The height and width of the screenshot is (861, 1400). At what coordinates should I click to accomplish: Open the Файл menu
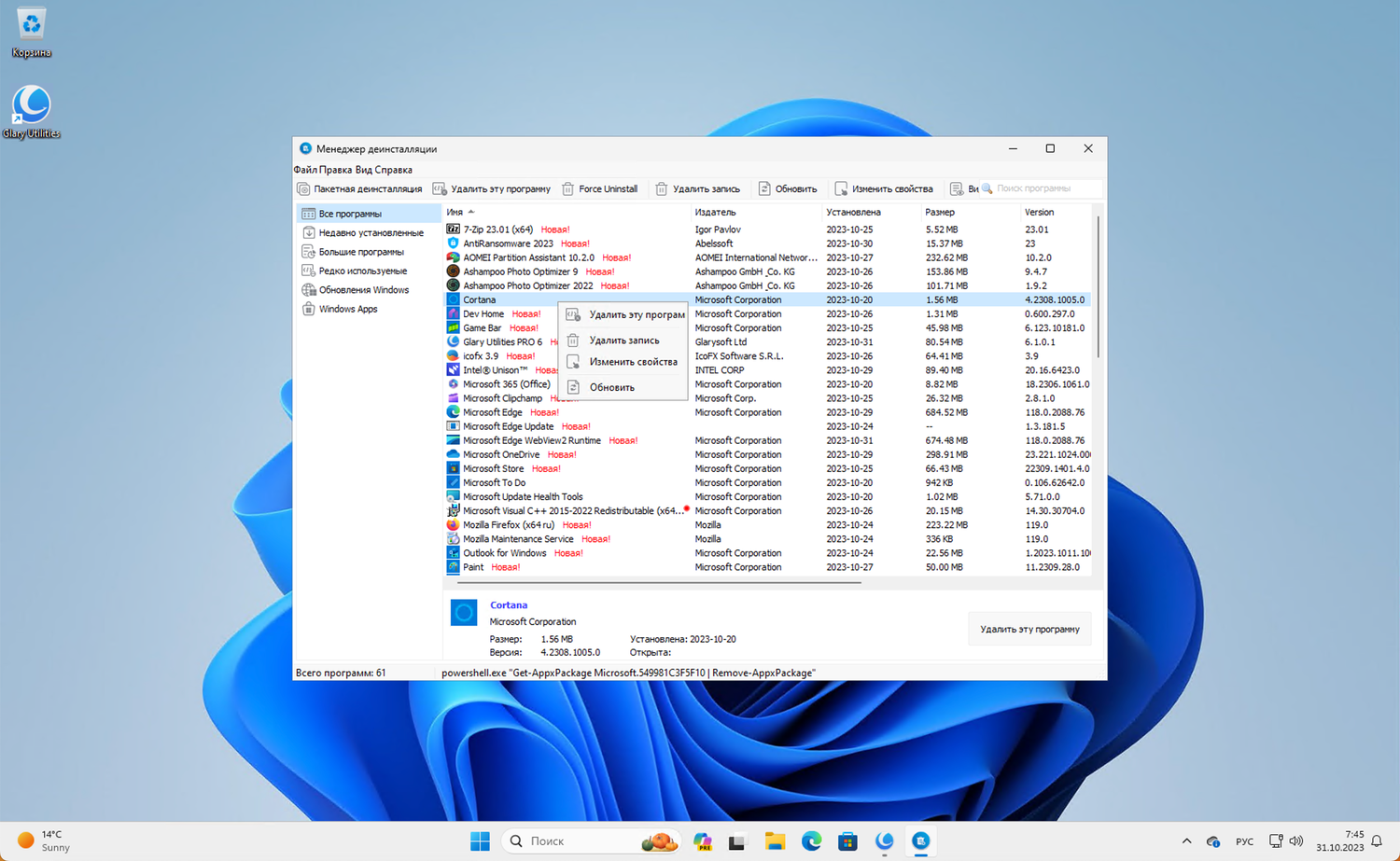click(305, 170)
